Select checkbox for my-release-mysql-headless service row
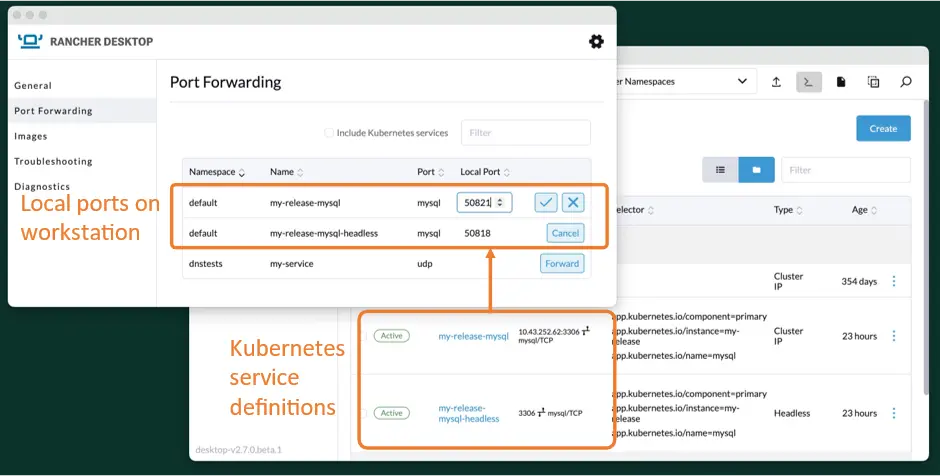The width and height of the screenshot is (940, 476). [x=362, y=413]
